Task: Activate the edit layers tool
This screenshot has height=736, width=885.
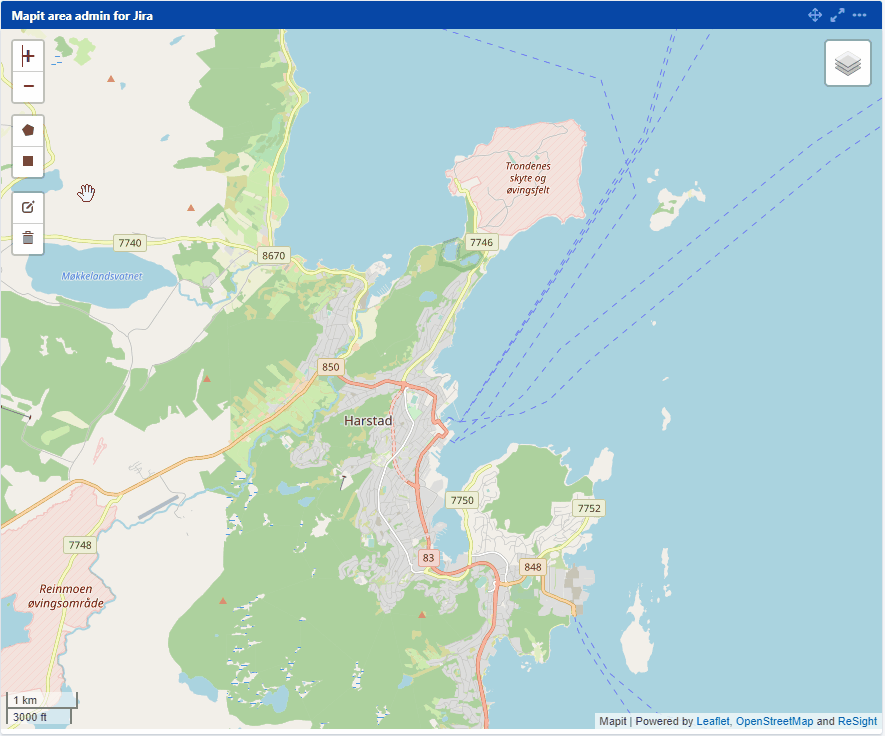Action: 28,208
